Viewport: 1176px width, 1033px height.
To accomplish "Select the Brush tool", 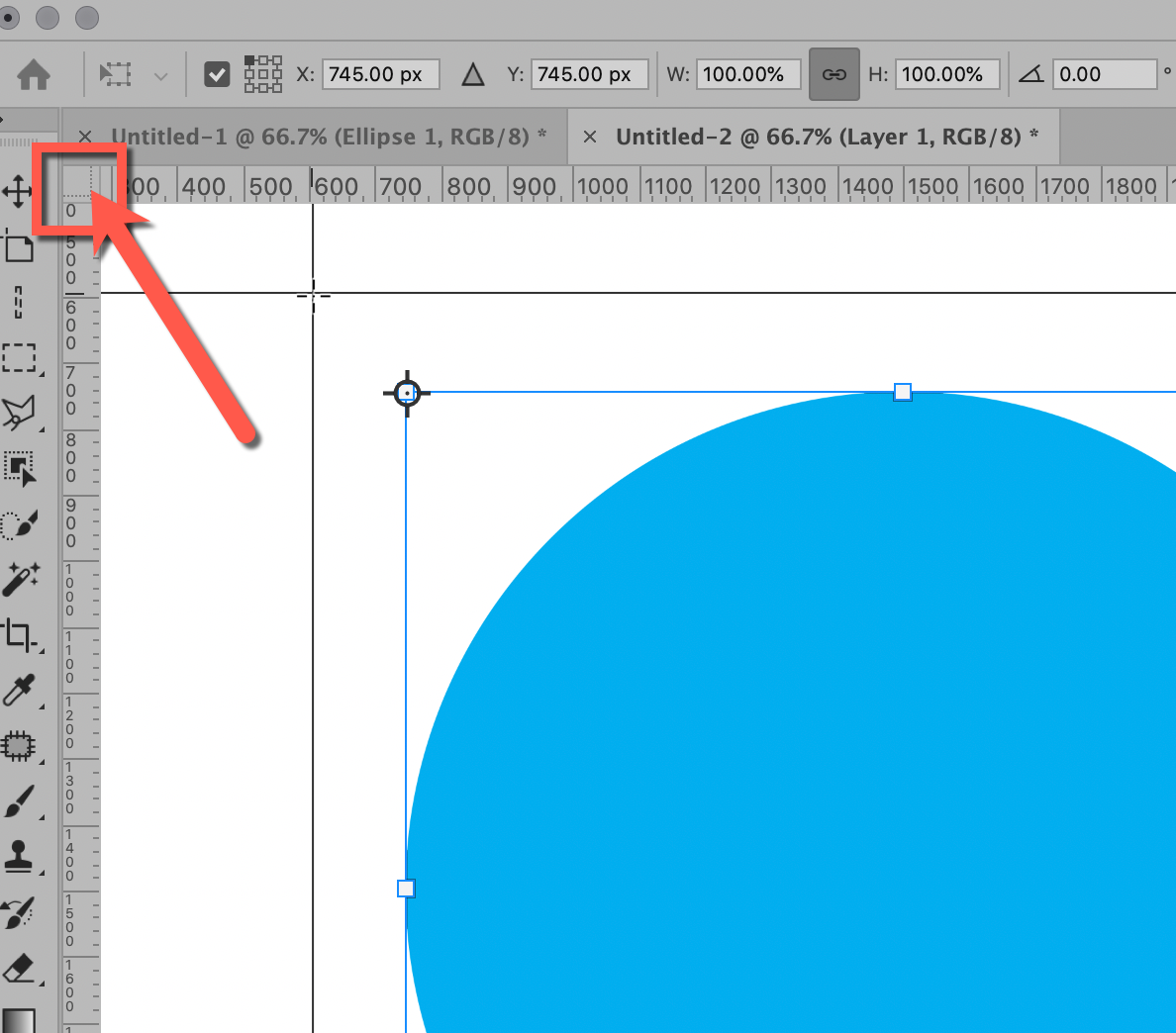I will coord(18,801).
